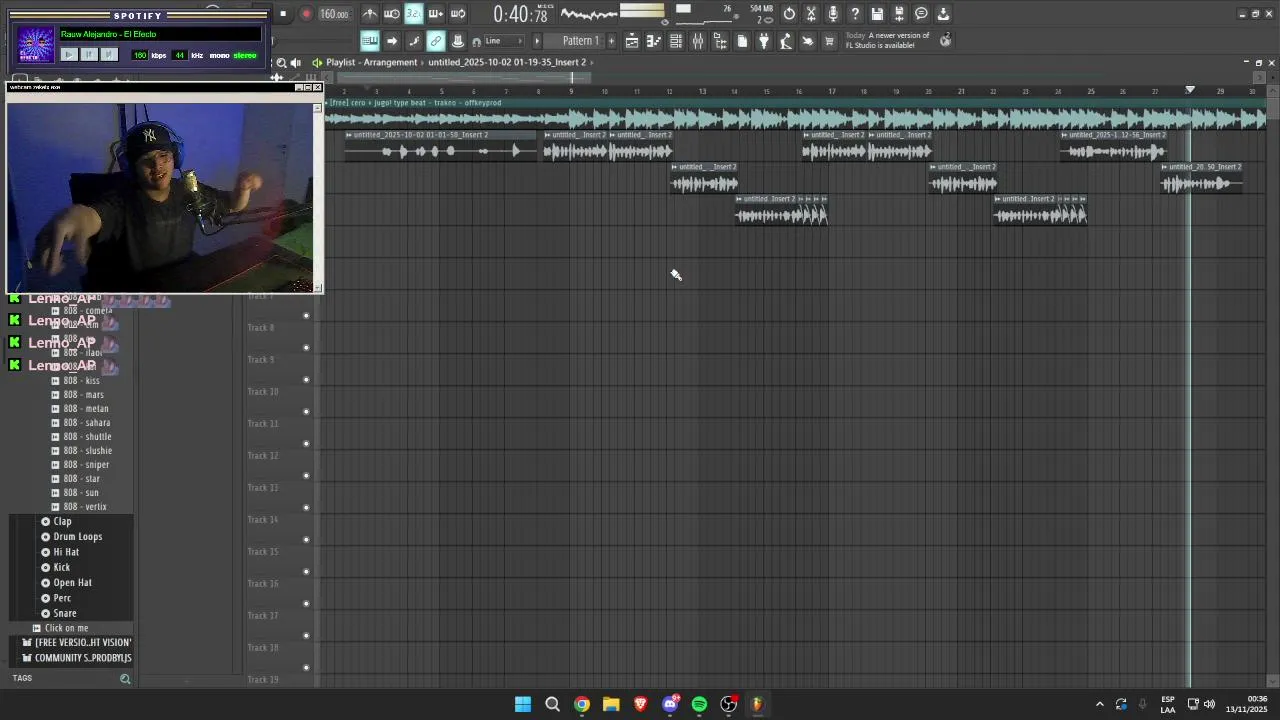The image size is (1280, 720).
Task: Open the speech bubble chat icon
Action: (x=921, y=14)
